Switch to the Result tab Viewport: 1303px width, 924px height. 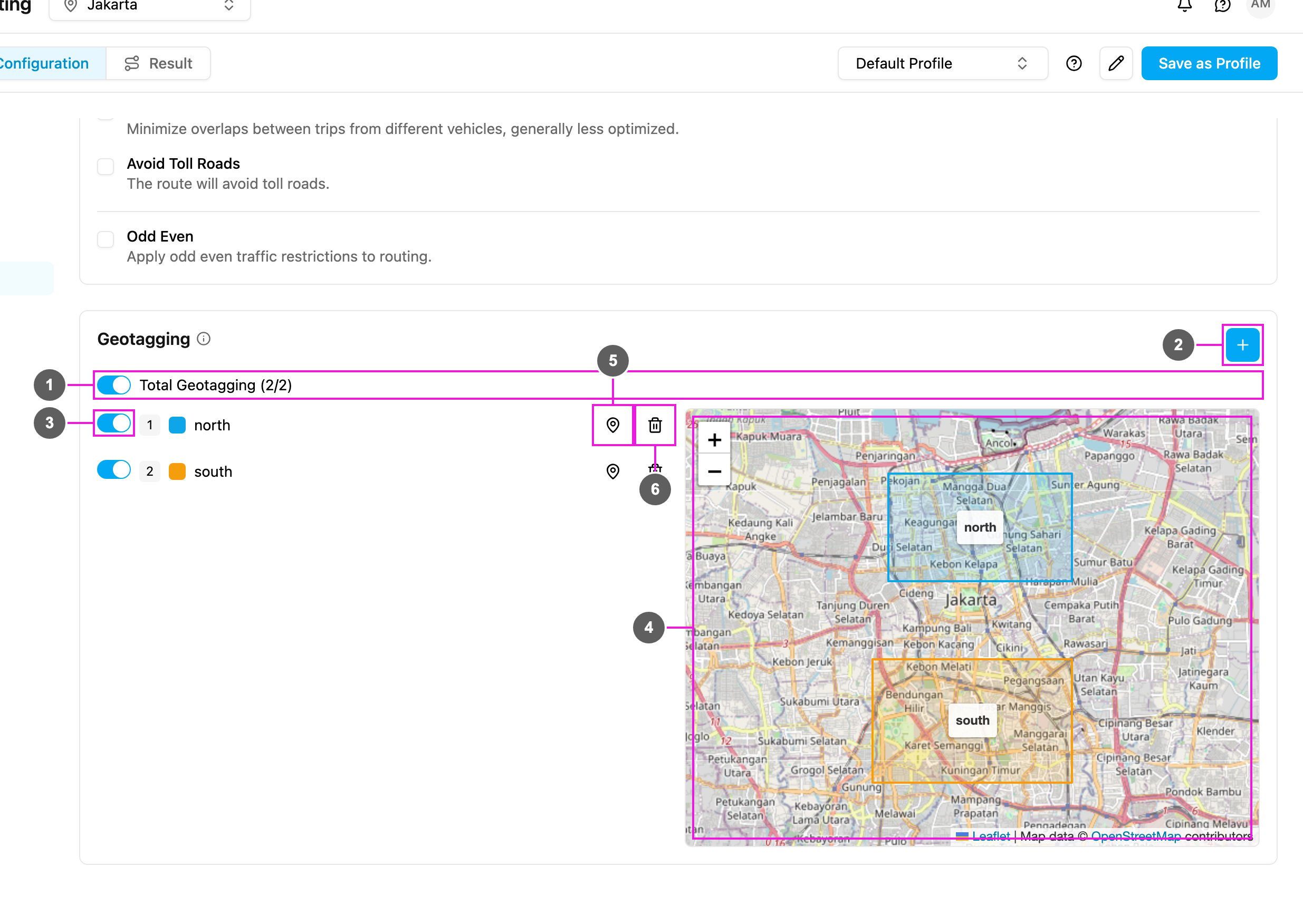(158, 63)
